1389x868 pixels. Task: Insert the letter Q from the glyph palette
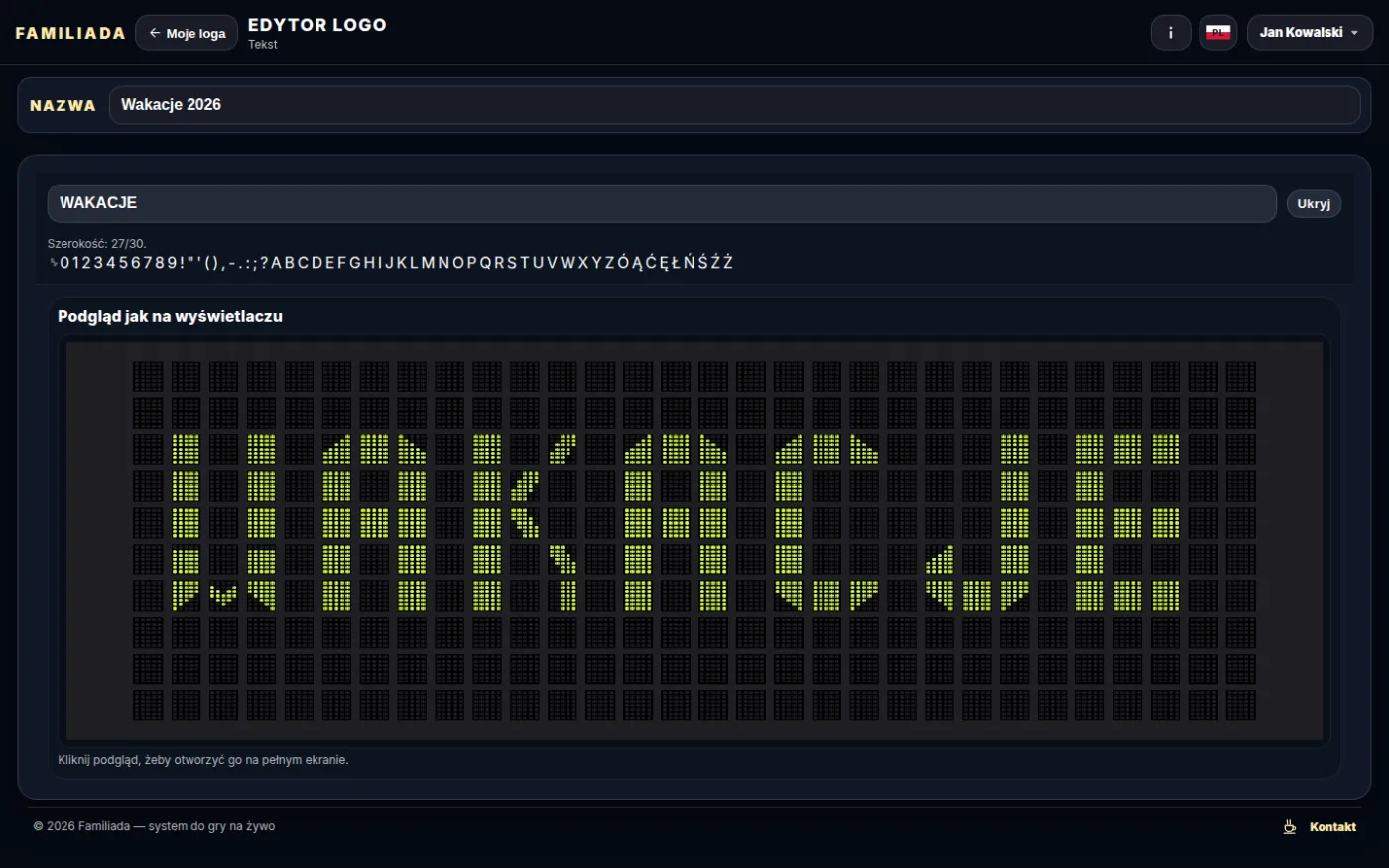click(x=486, y=263)
